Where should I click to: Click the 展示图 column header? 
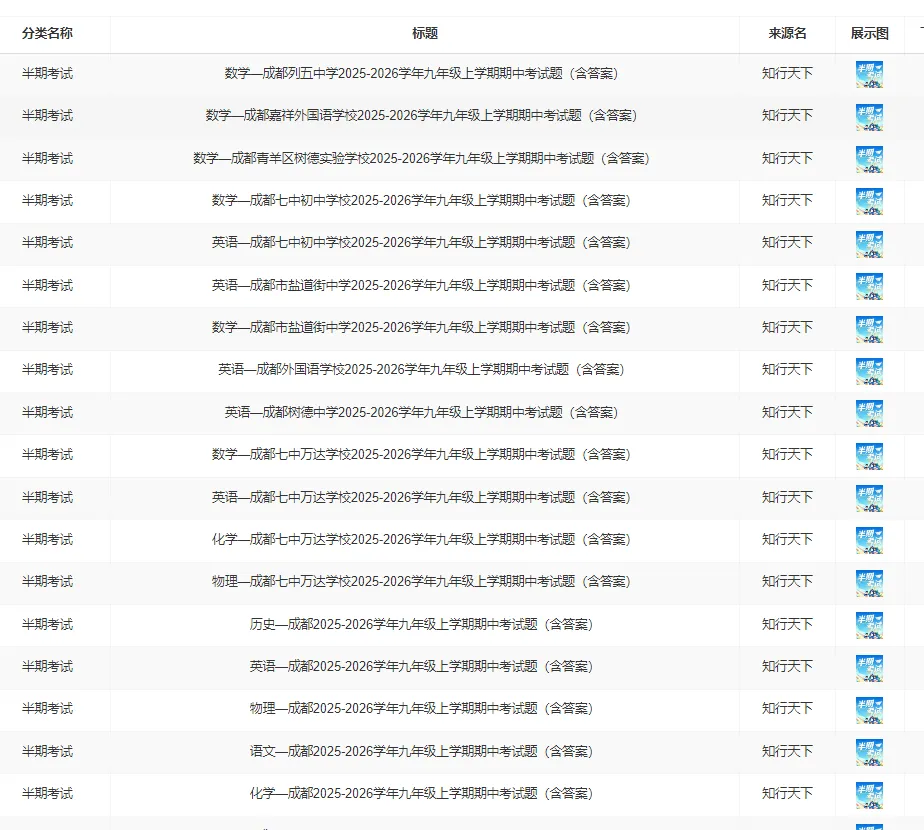click(870, 34)
